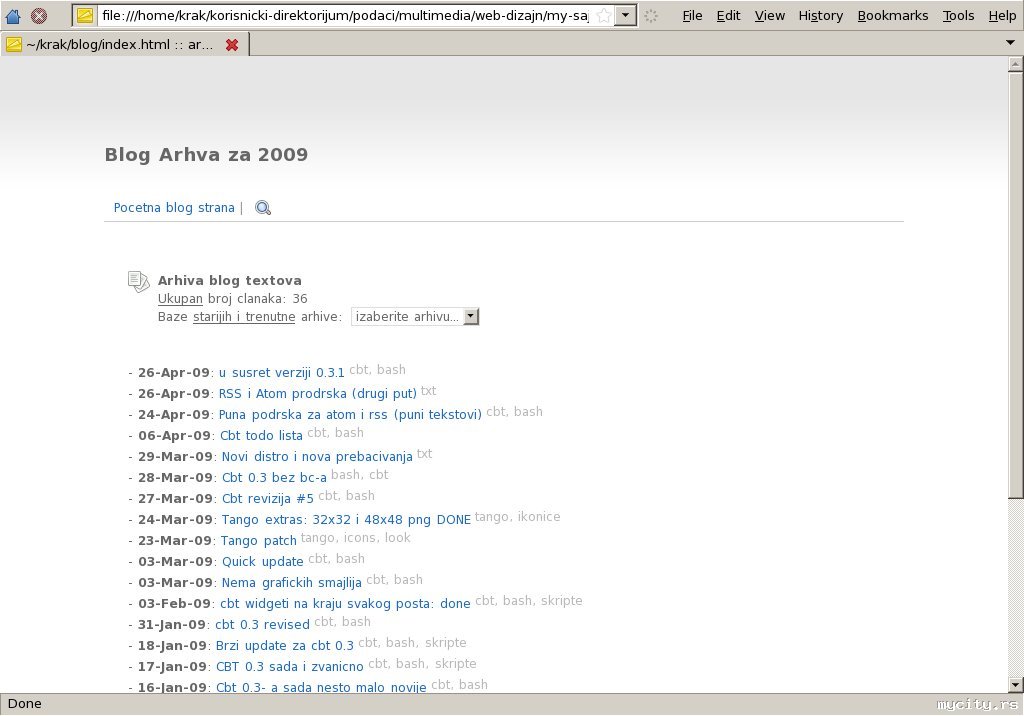Open 'Nema grafickih smajlija' post

point(291,583)
